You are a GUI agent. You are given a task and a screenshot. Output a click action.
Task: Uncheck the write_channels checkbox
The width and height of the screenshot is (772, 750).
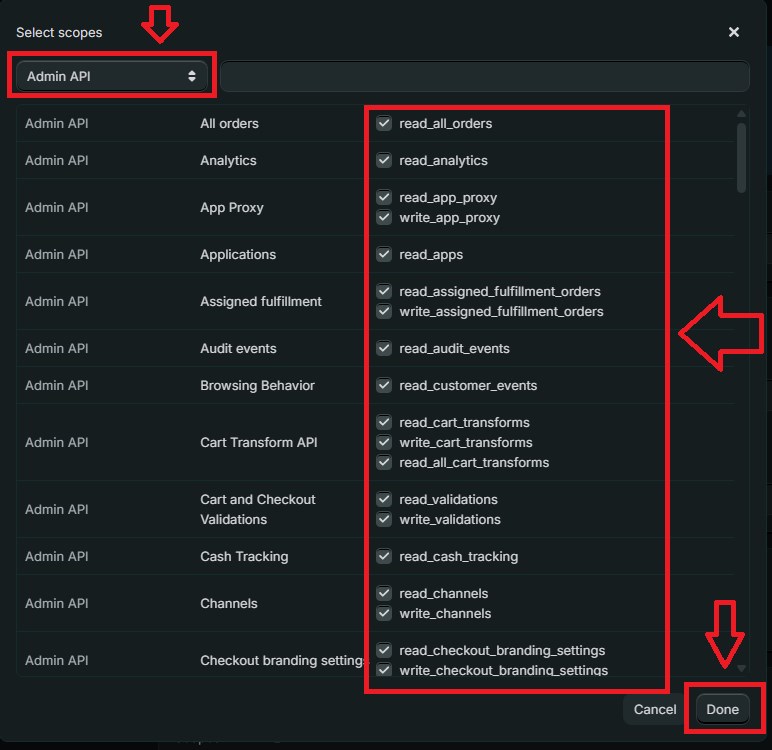(x=384, y=614)
